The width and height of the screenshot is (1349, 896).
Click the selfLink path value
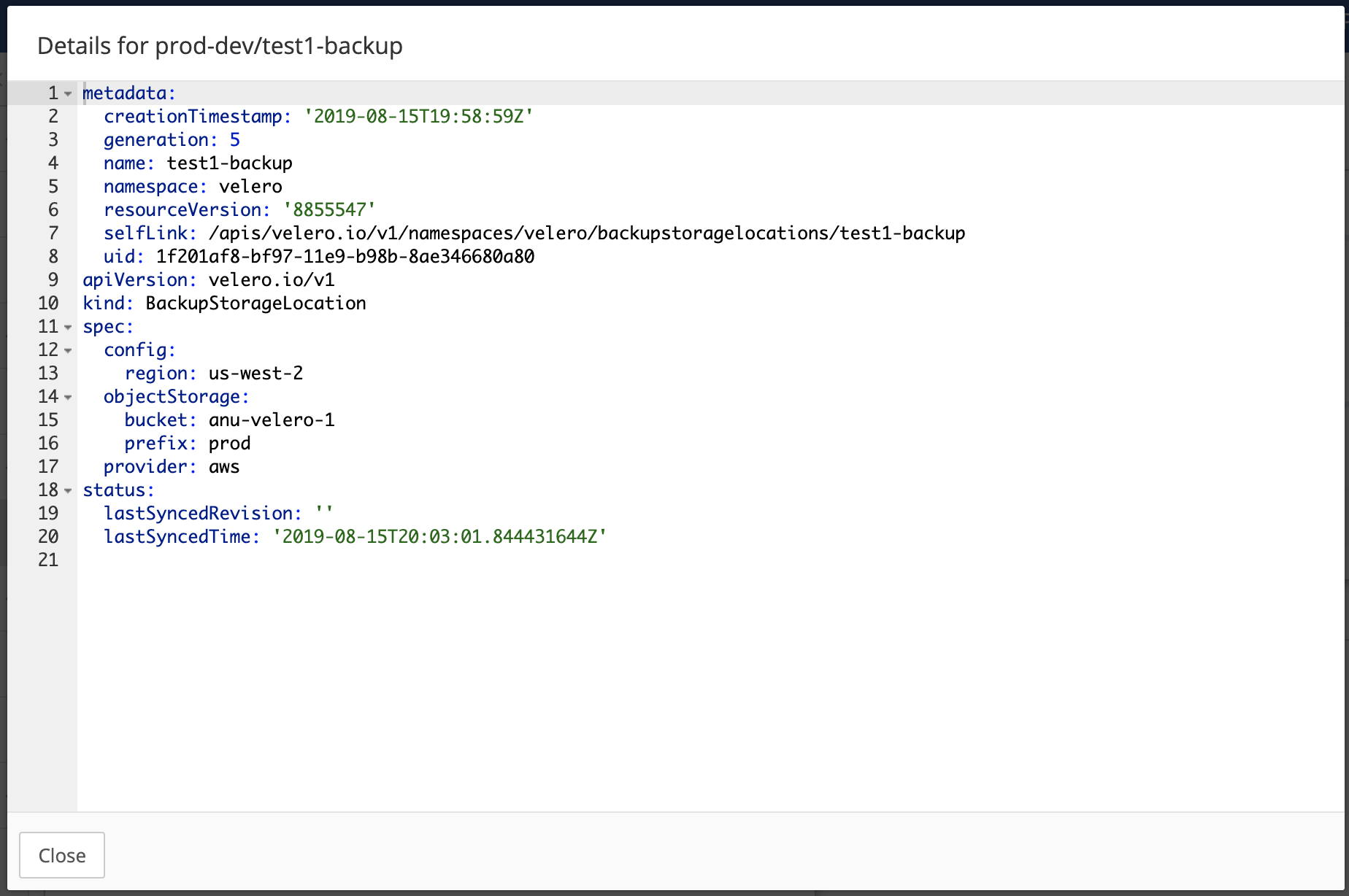pos(587,233)
